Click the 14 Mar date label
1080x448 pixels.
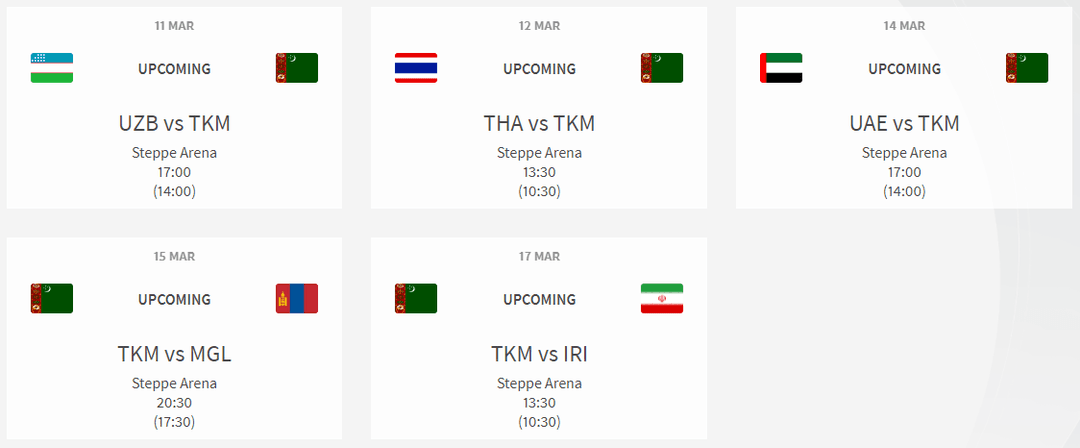(x=904, y=26)
